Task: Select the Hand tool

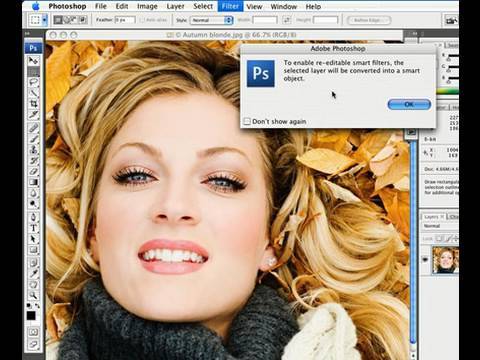Action: click(33, 284)
